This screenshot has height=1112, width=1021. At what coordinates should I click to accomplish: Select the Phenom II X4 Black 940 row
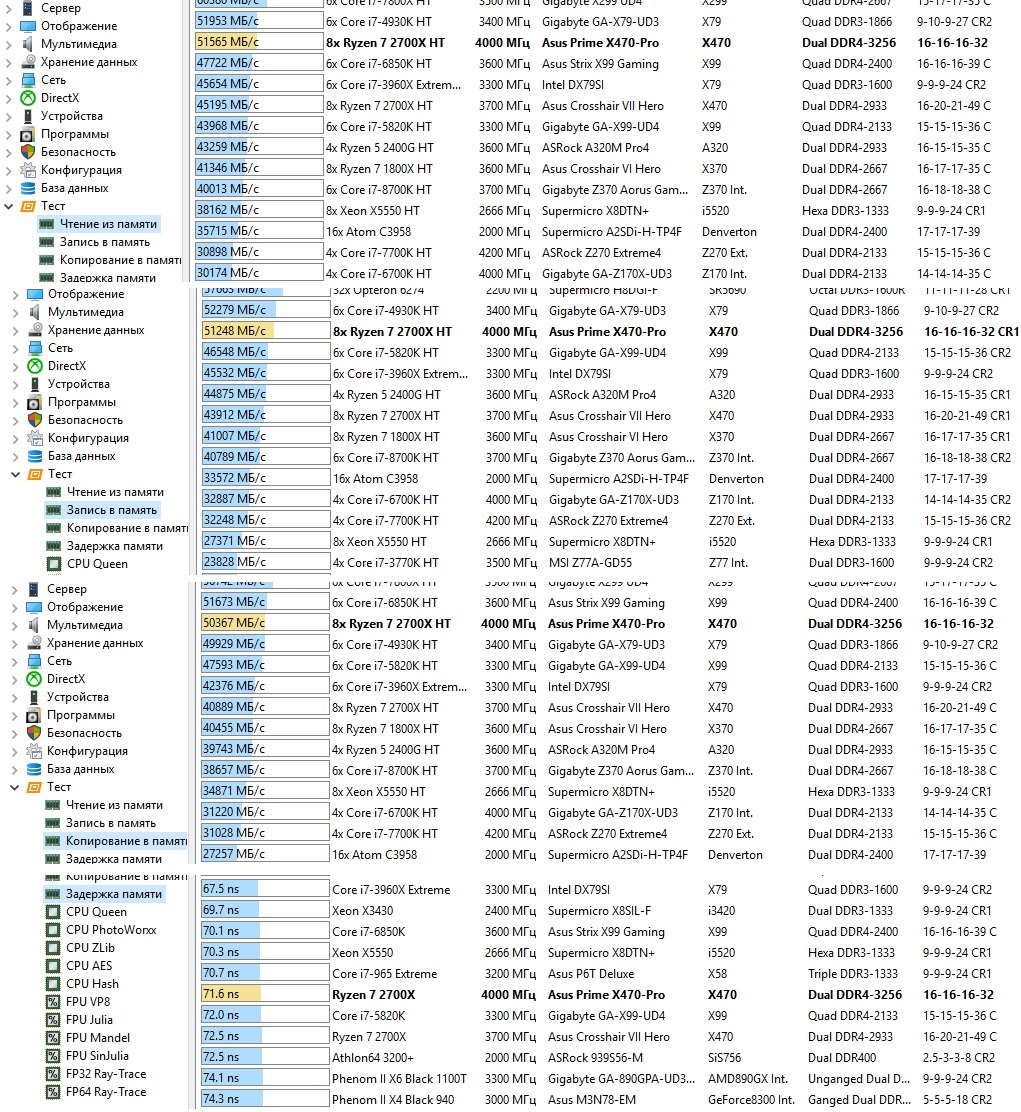610,1099
